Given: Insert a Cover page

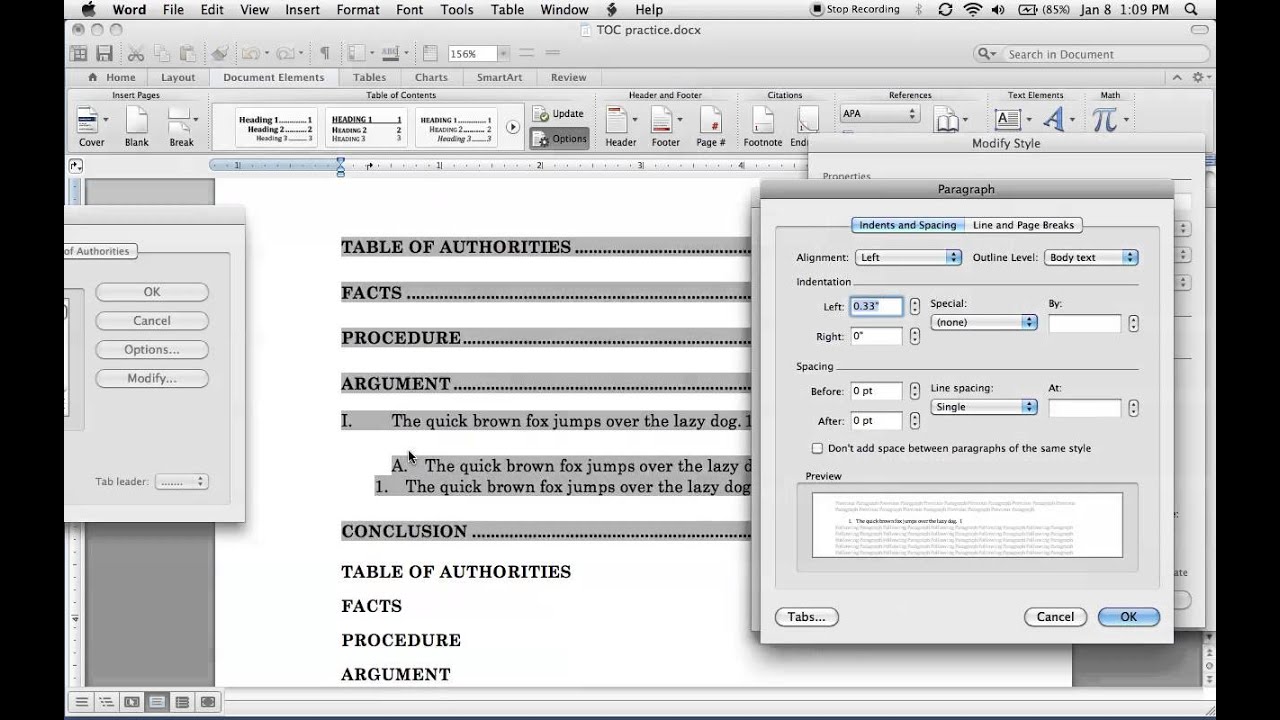Looking at the screenshot, I should click(x=91, y=127).
